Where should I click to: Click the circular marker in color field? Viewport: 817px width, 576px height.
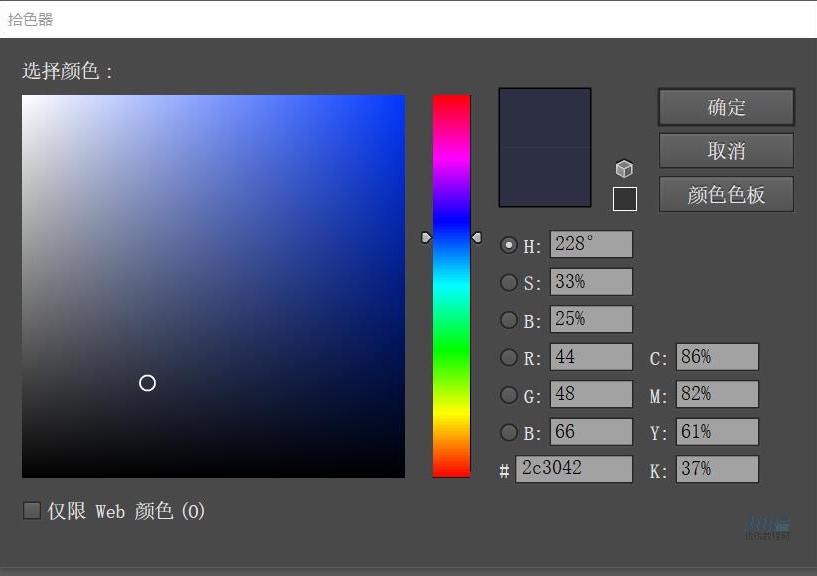147,383
